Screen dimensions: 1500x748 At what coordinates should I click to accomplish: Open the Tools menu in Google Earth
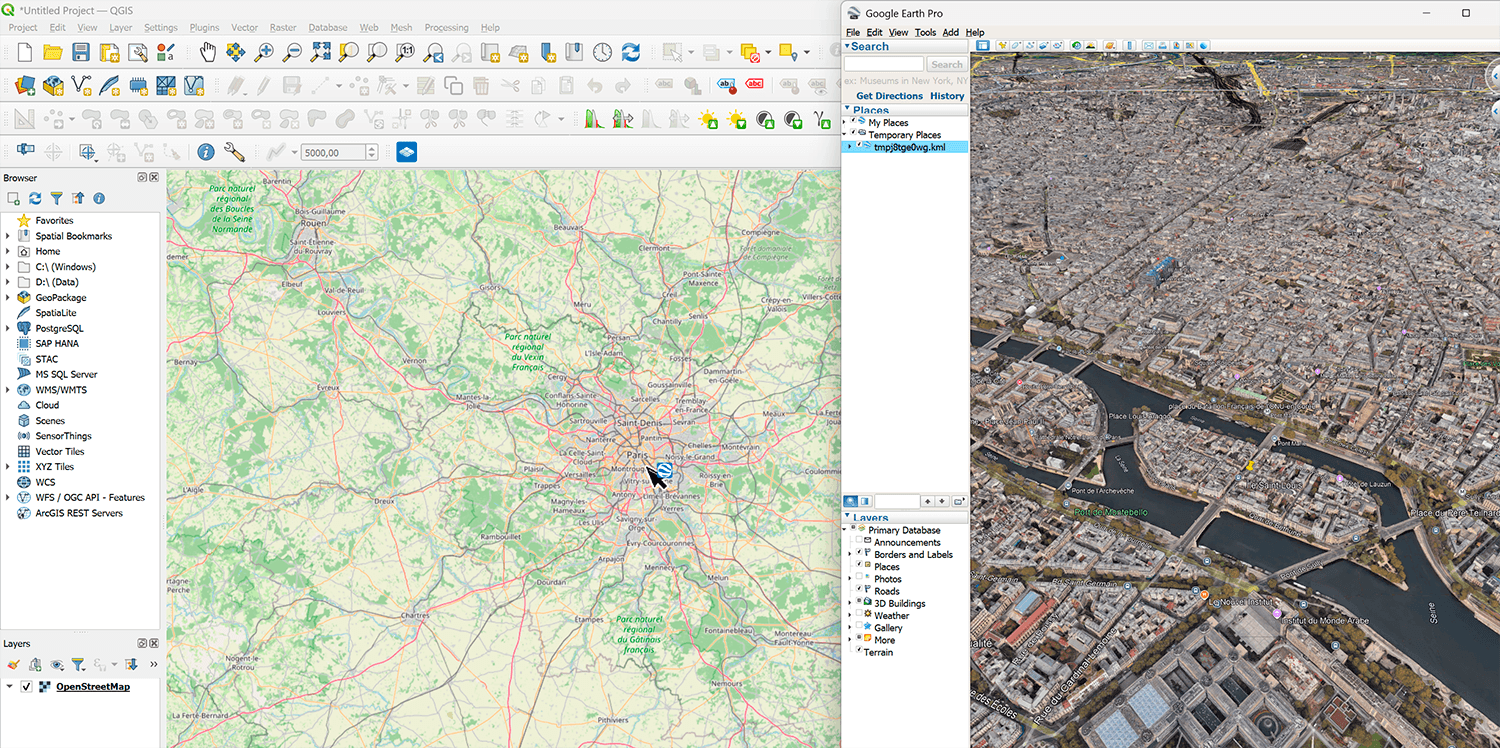point(925,32)
